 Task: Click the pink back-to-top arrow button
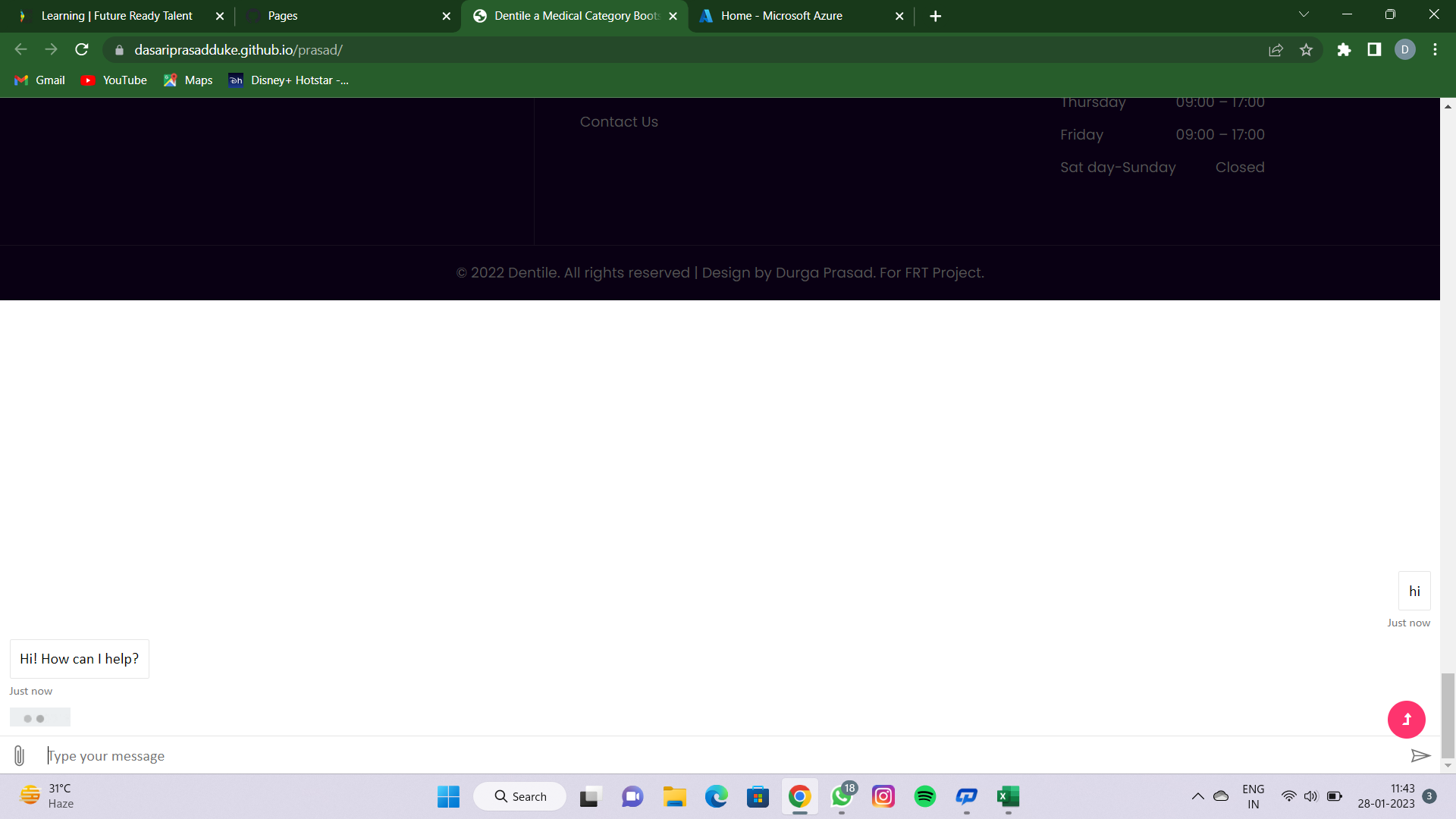1407,720
